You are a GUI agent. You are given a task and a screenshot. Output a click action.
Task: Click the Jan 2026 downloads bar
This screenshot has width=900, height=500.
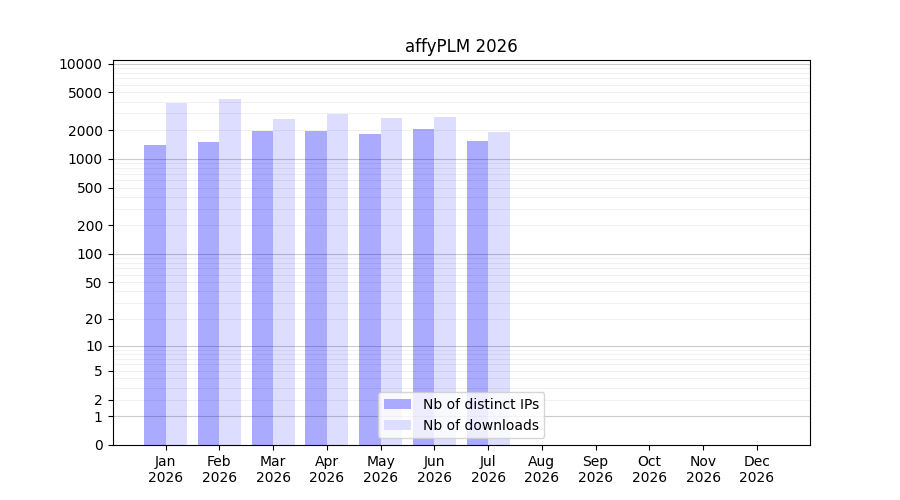pos(176,274)
